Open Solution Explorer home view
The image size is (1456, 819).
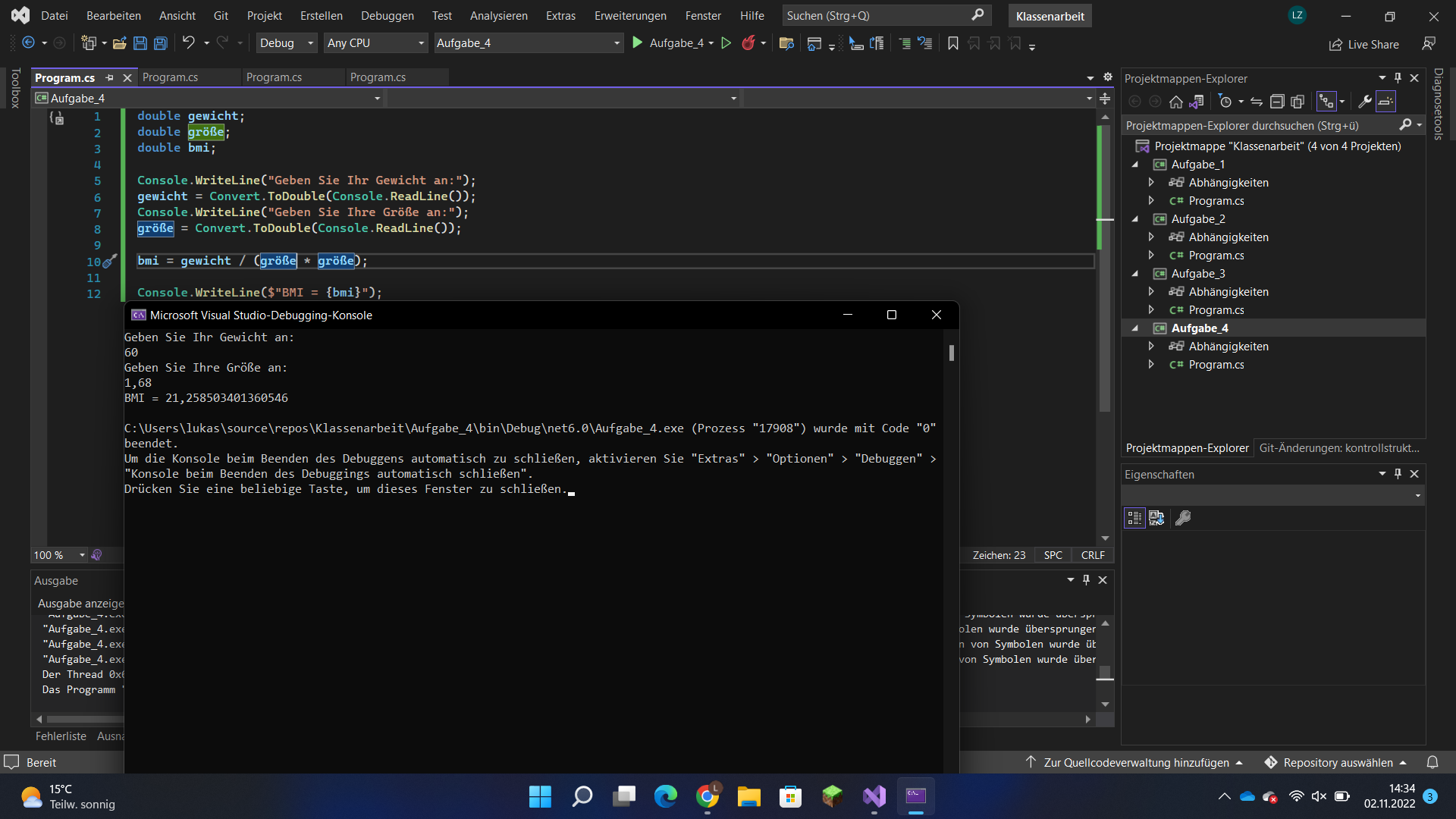coord(1176,102)
